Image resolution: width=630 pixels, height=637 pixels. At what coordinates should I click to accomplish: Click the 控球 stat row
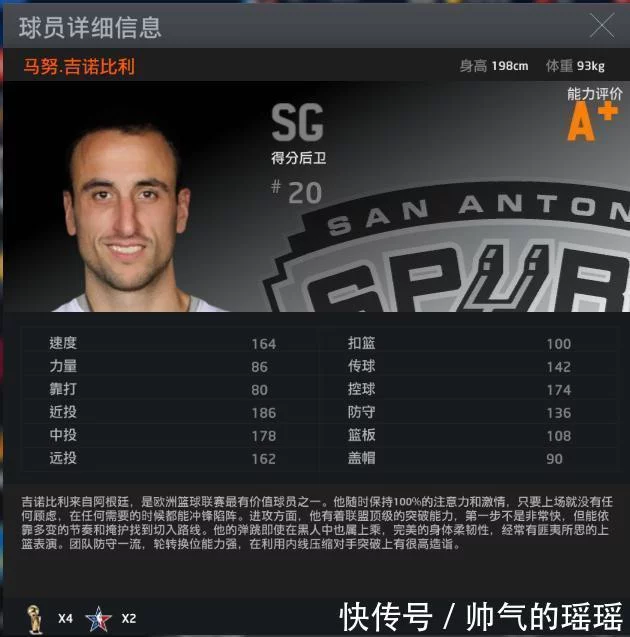pyautogui.click(x=467, y=389)
